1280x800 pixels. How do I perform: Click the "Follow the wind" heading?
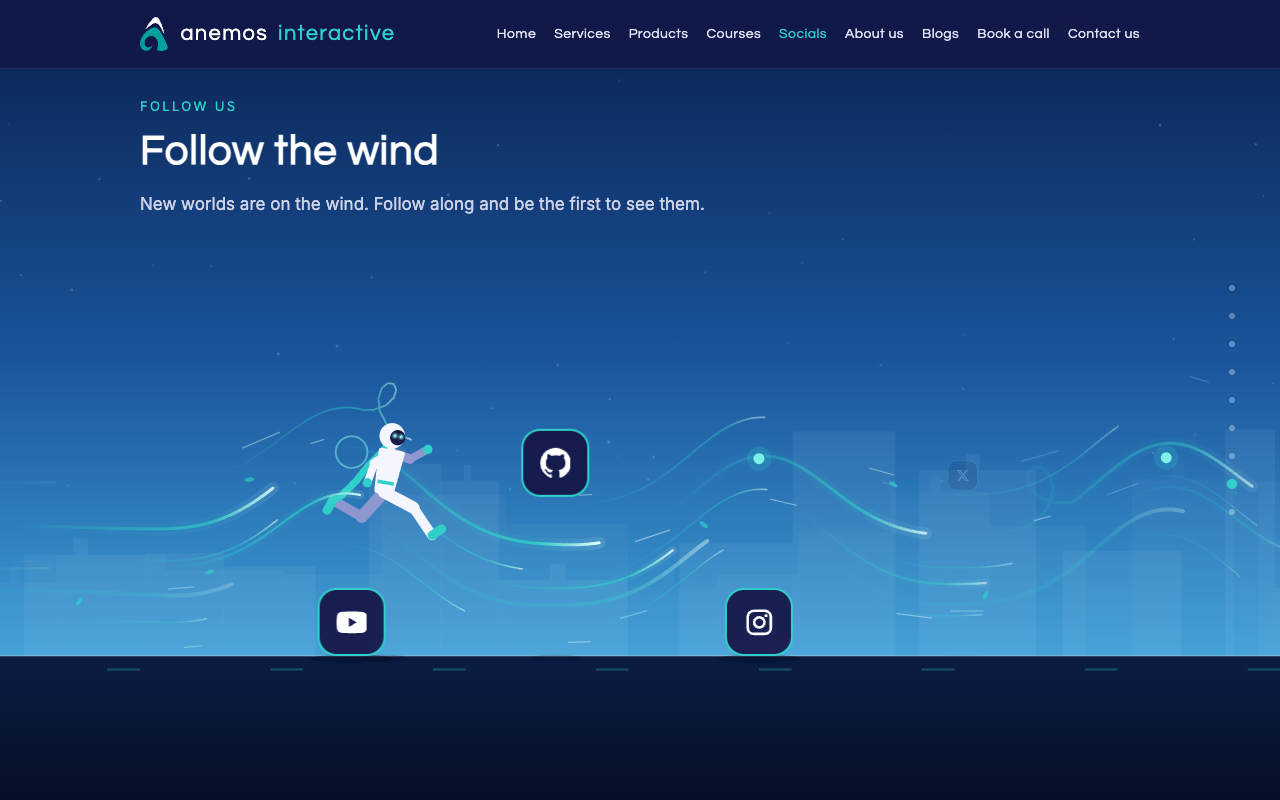(x=289, y=151)
